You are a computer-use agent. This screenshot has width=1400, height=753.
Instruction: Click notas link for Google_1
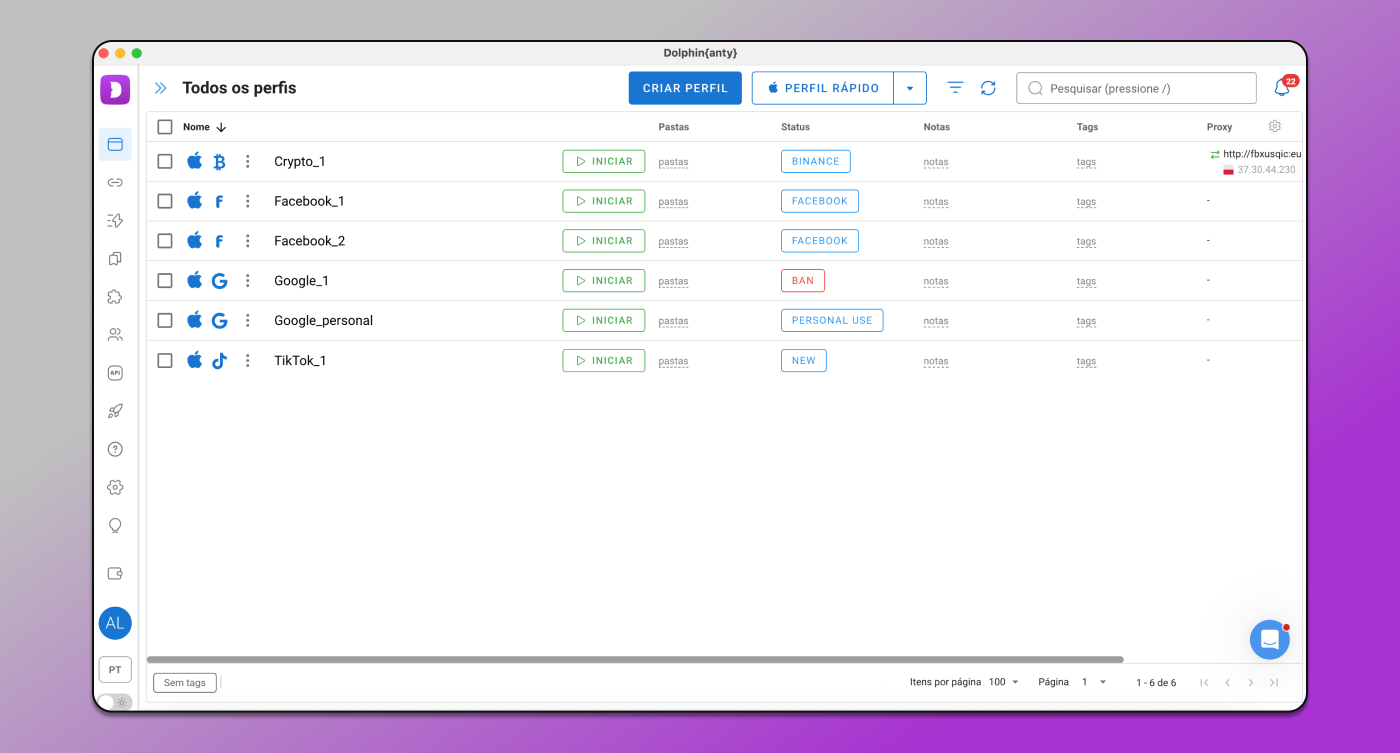pyautogui.click(x=936, y=282)
